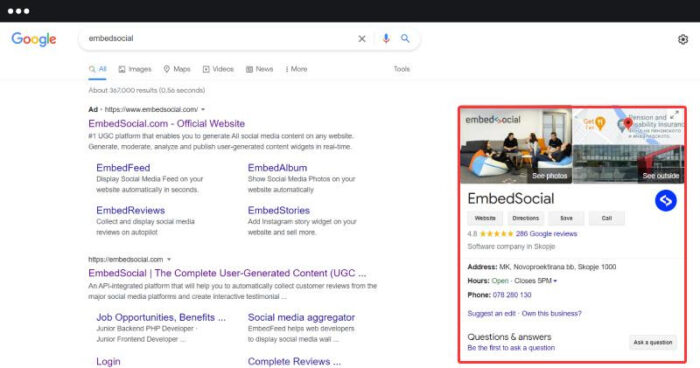View See outside street thumbnail

[629, 164]
